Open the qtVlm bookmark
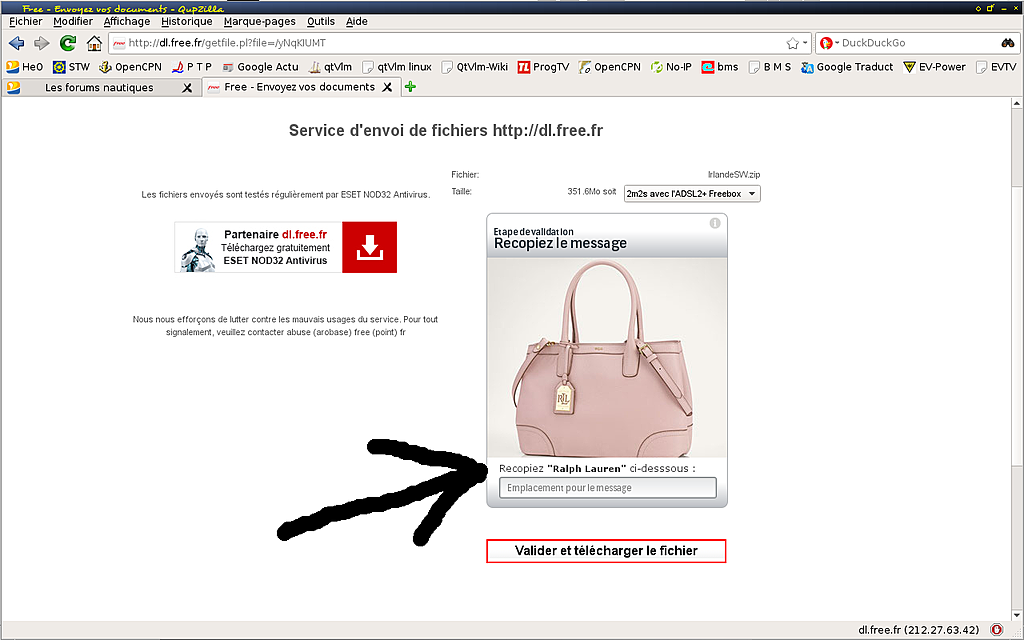This screenshot has width=1024, height=640. tap(330, 67)
